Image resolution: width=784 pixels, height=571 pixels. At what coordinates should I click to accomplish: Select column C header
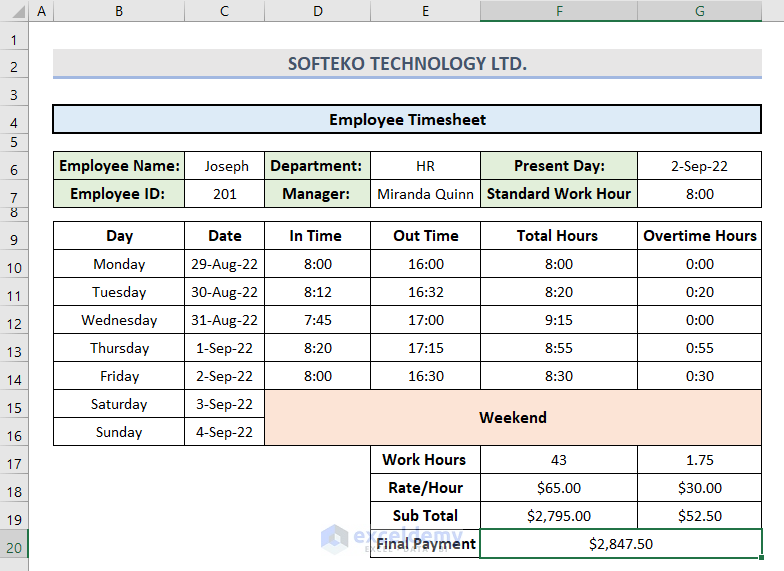pos(224,10)
